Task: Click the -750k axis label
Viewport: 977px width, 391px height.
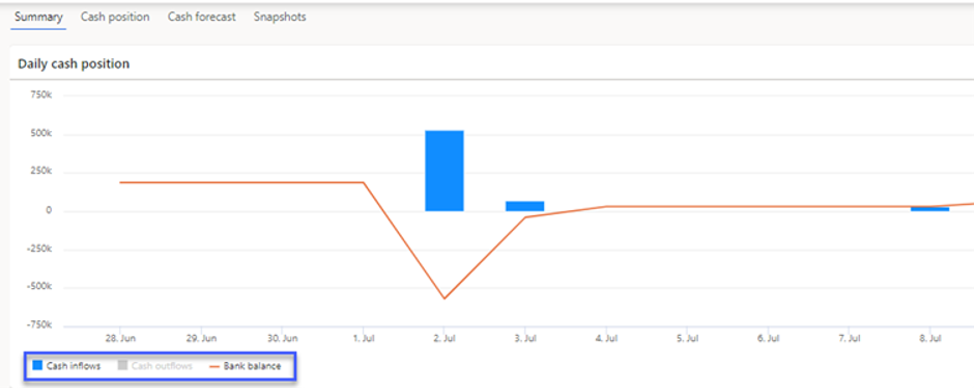Action: 40,325
